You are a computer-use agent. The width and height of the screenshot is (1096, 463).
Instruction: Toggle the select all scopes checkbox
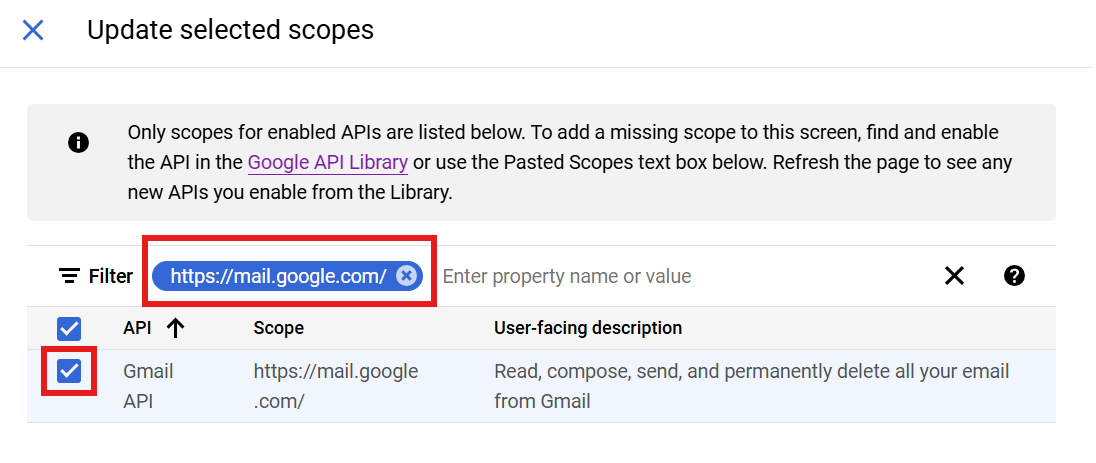[69, 328]
